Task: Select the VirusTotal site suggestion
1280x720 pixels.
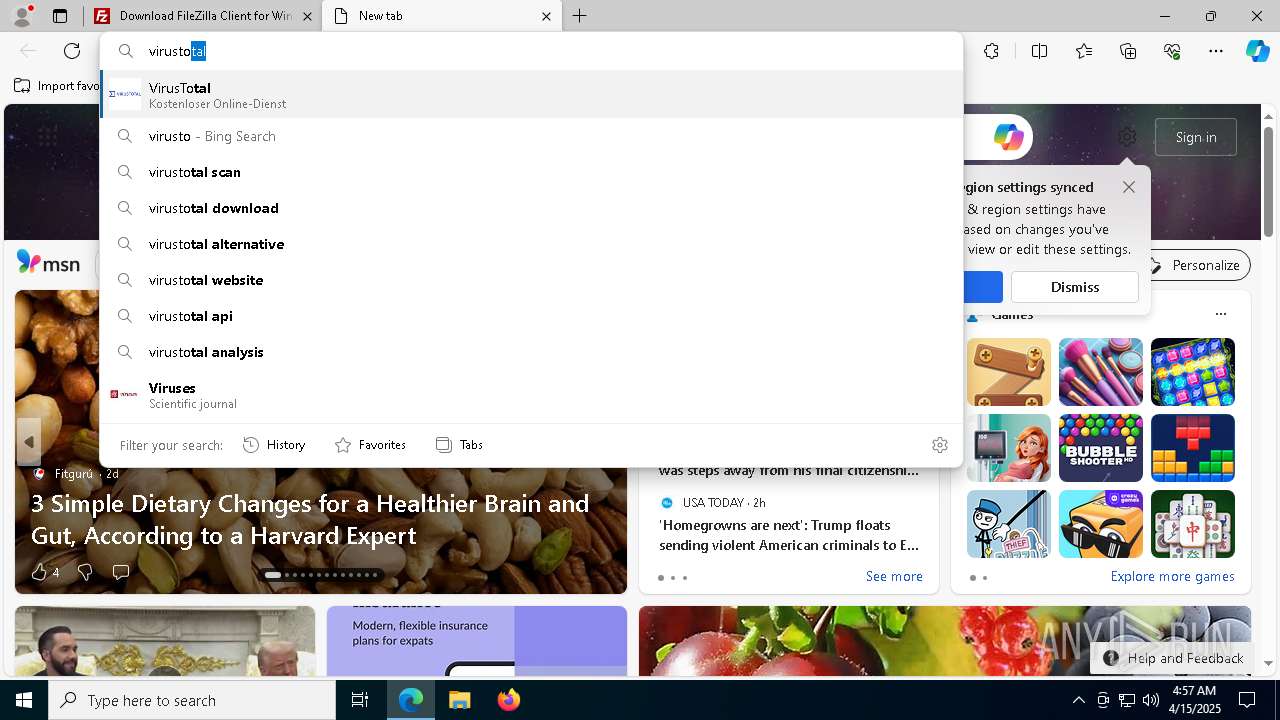Action: [531, 95]
